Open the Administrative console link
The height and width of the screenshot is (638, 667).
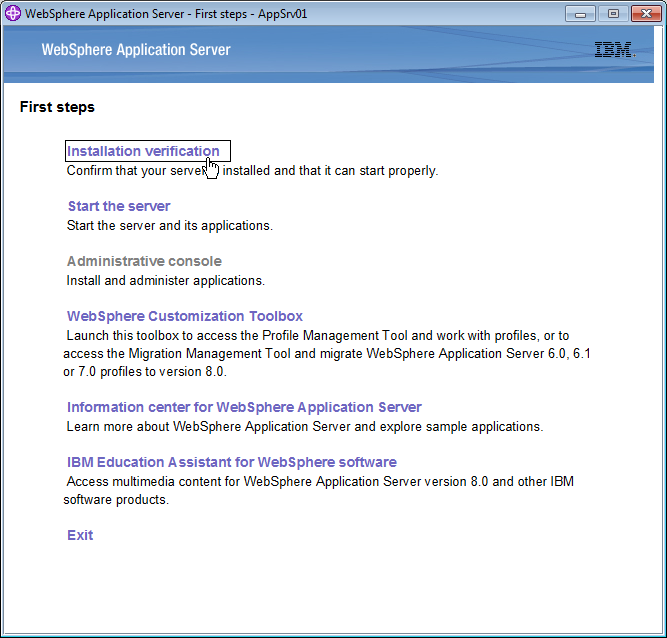(144, 261)
